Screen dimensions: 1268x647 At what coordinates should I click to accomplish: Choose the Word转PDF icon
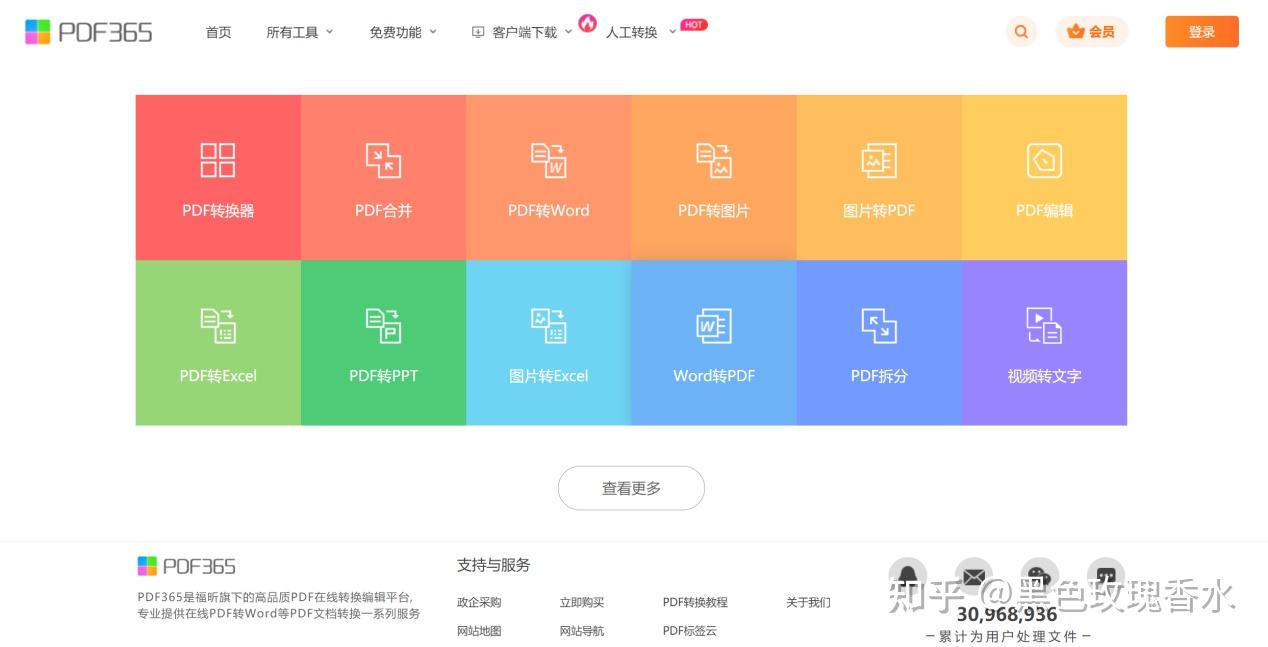point(714,325)
